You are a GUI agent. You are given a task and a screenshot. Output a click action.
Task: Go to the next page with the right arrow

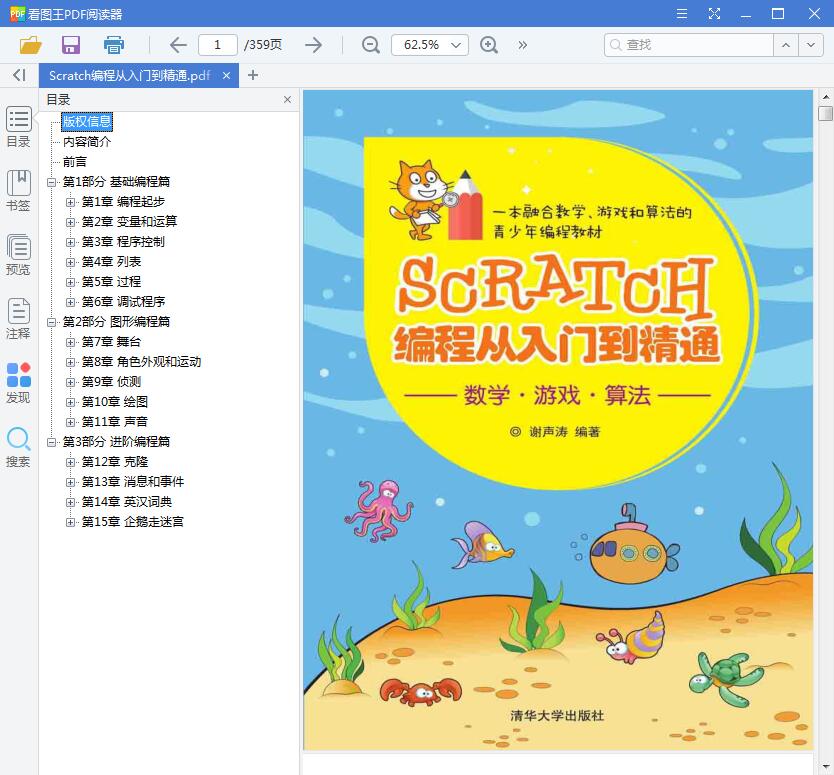(x=313, y=45)
